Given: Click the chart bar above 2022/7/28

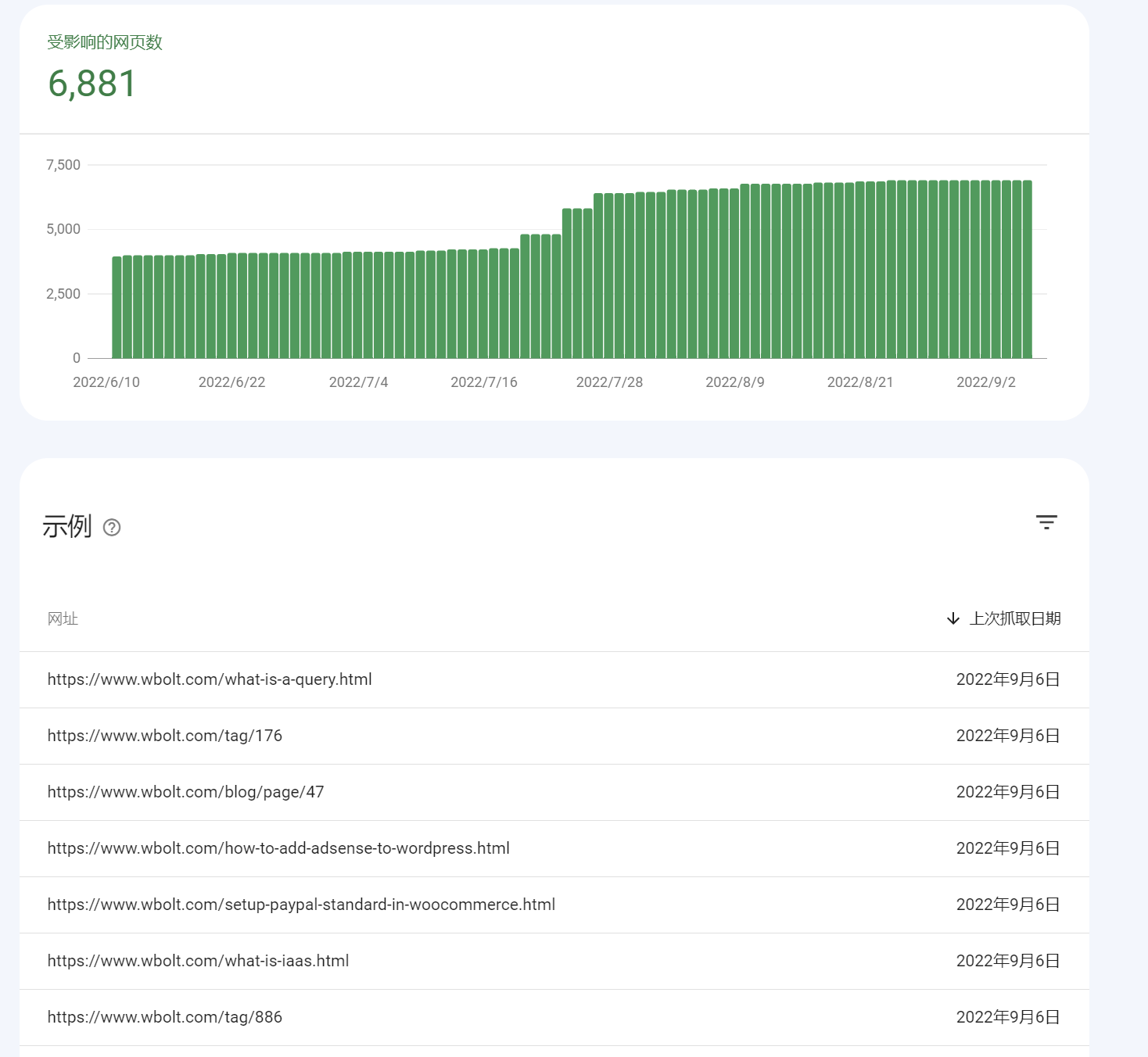Looking at the screenshot, I should tap(609, 276).
